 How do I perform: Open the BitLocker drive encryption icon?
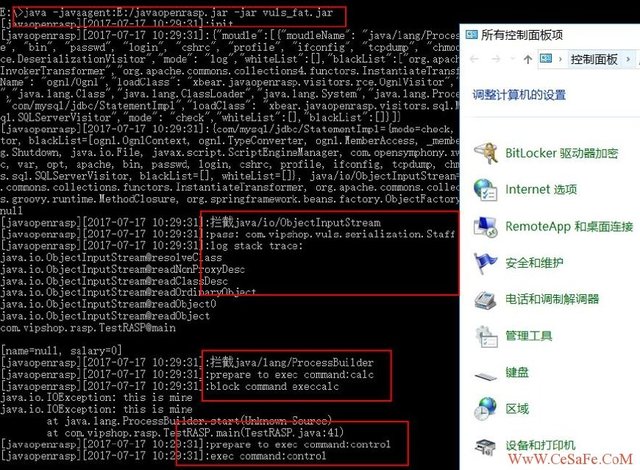(x=486, y=153)
